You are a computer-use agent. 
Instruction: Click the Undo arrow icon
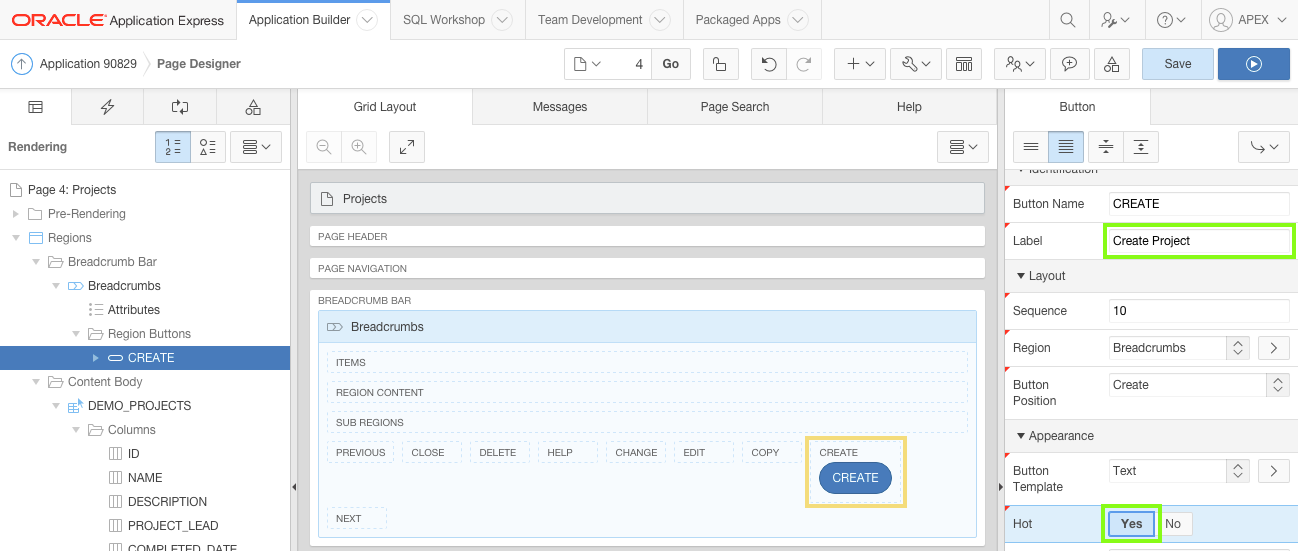[x=769, y=64]
